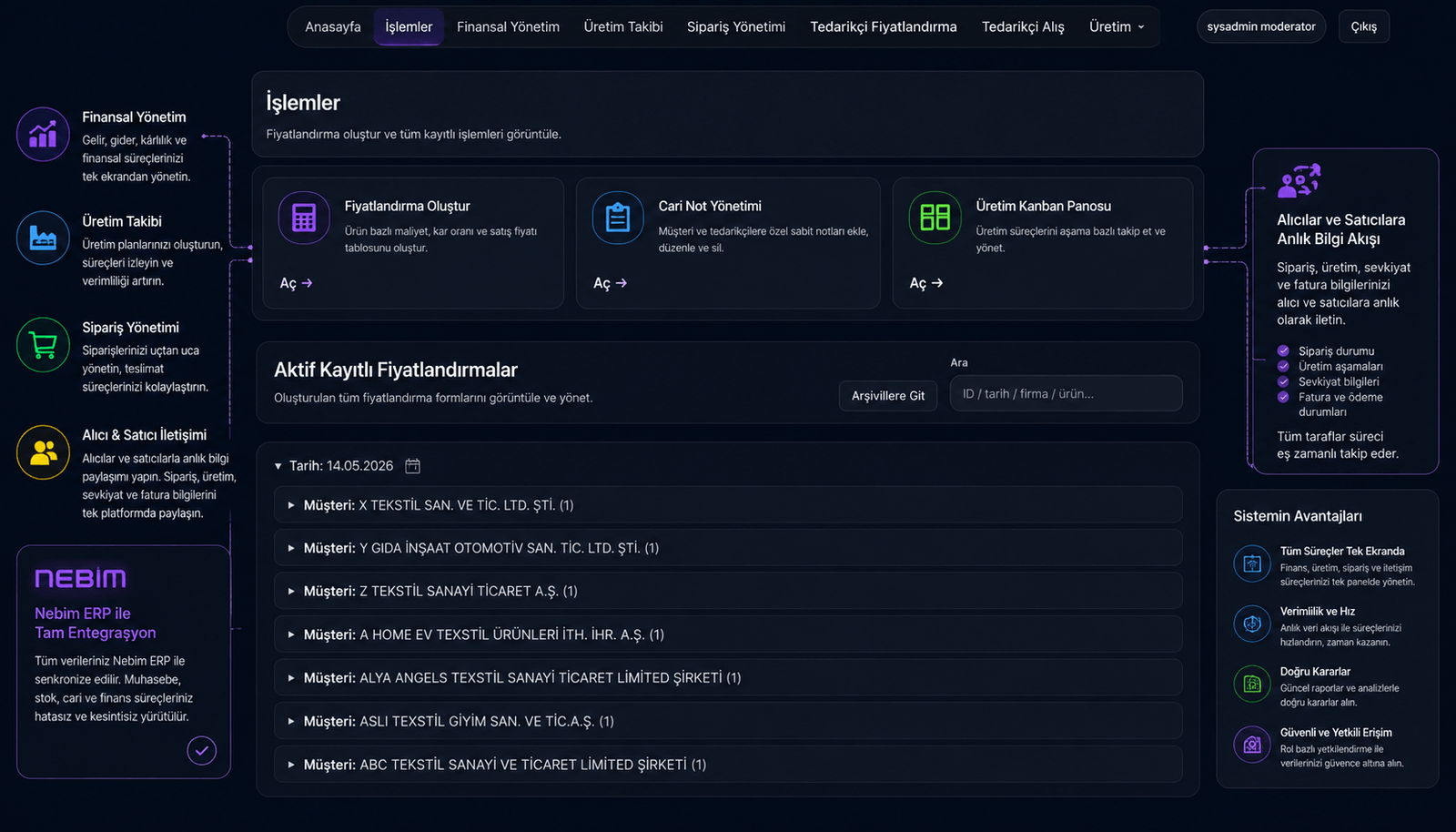The width and height of the screenshot is (1456, 832).
Task: Click the Finansal Yönetim chart icon
Action: [x=43, y=135]
